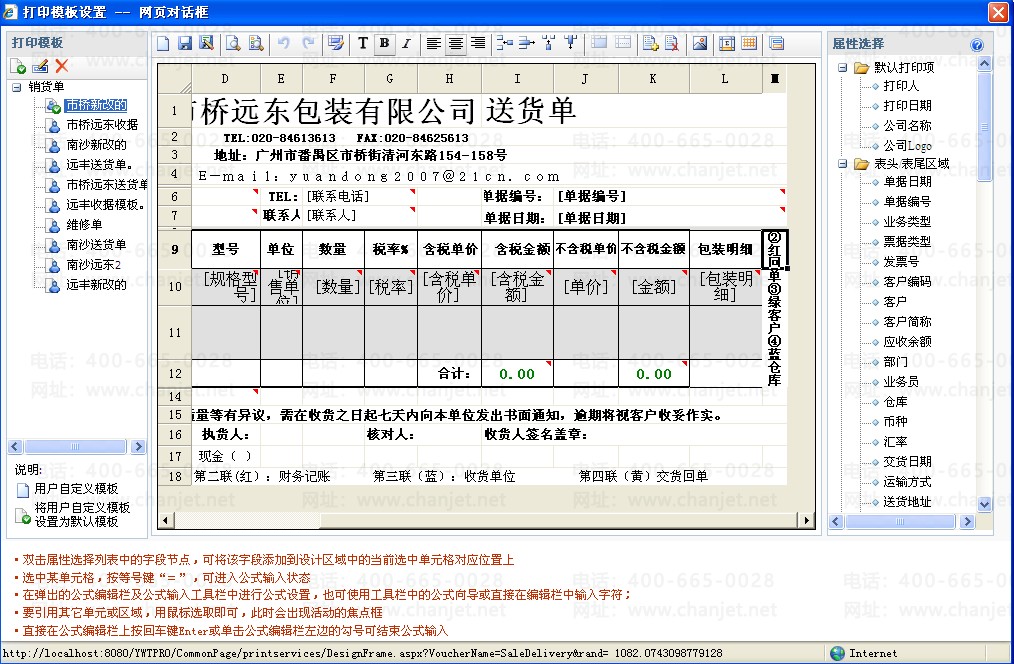Click template list horizontal scrollbar thumb
The width and height of the screenshot is (1014, 664).
click(76, 447)
